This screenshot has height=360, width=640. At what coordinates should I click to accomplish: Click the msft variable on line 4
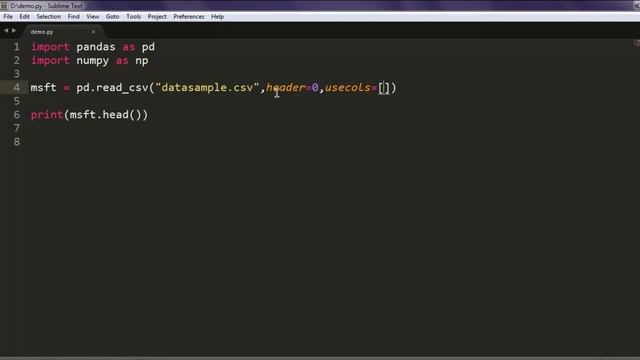(43, 88)
